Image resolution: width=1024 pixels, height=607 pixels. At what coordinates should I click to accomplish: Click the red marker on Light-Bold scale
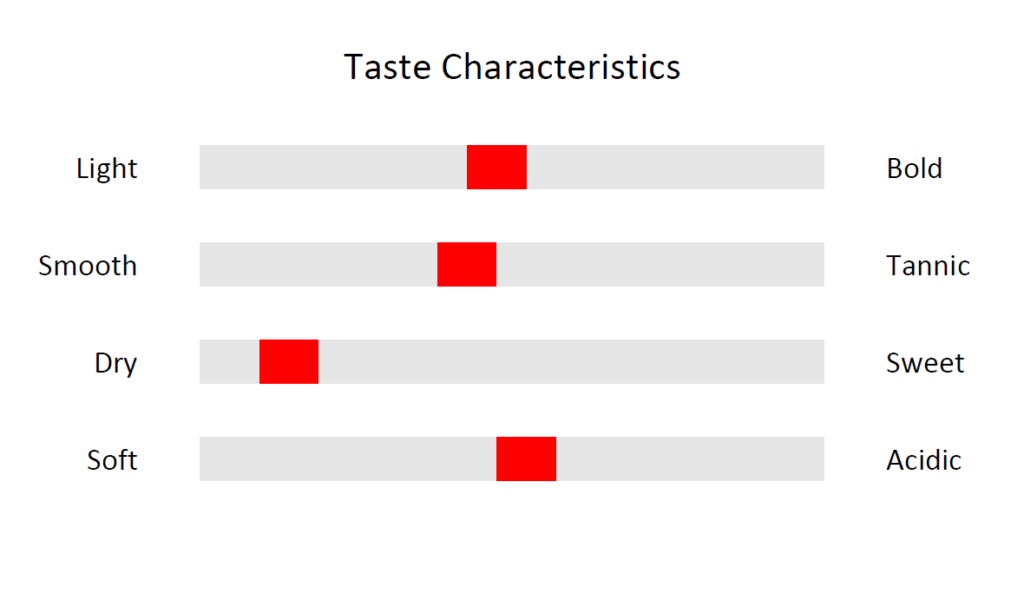(x=496, y=167)
